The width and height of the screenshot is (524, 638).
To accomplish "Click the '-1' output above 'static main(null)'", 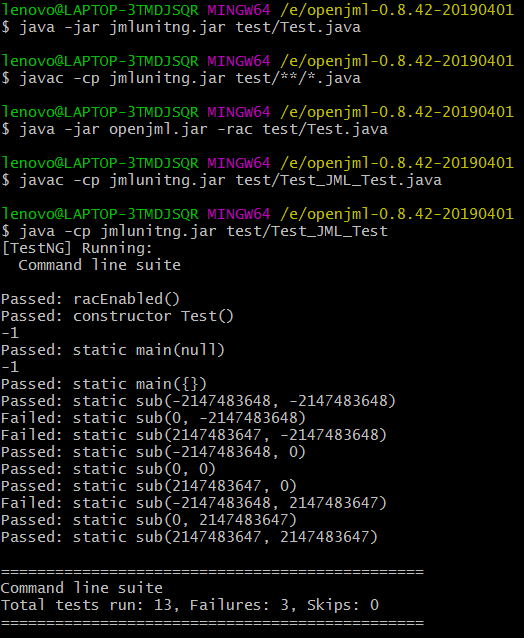I will 10,333.
